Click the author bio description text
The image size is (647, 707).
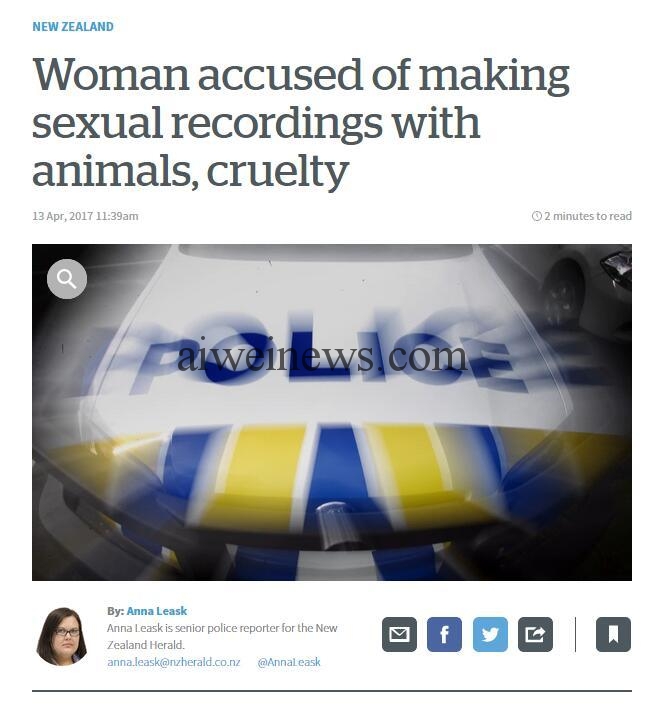222,636
